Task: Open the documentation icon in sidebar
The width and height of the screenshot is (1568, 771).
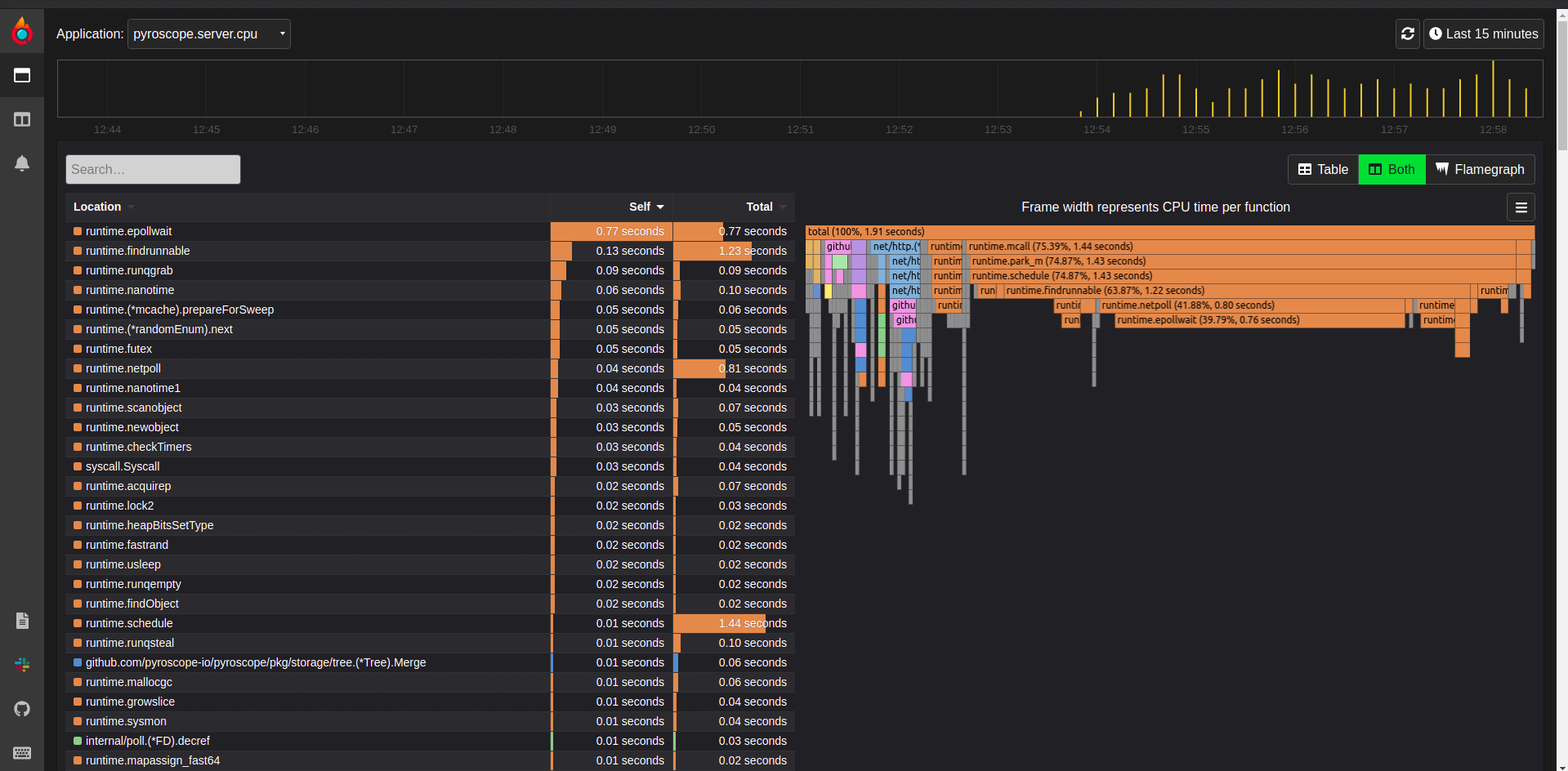Action: click(x=22, y=621)
